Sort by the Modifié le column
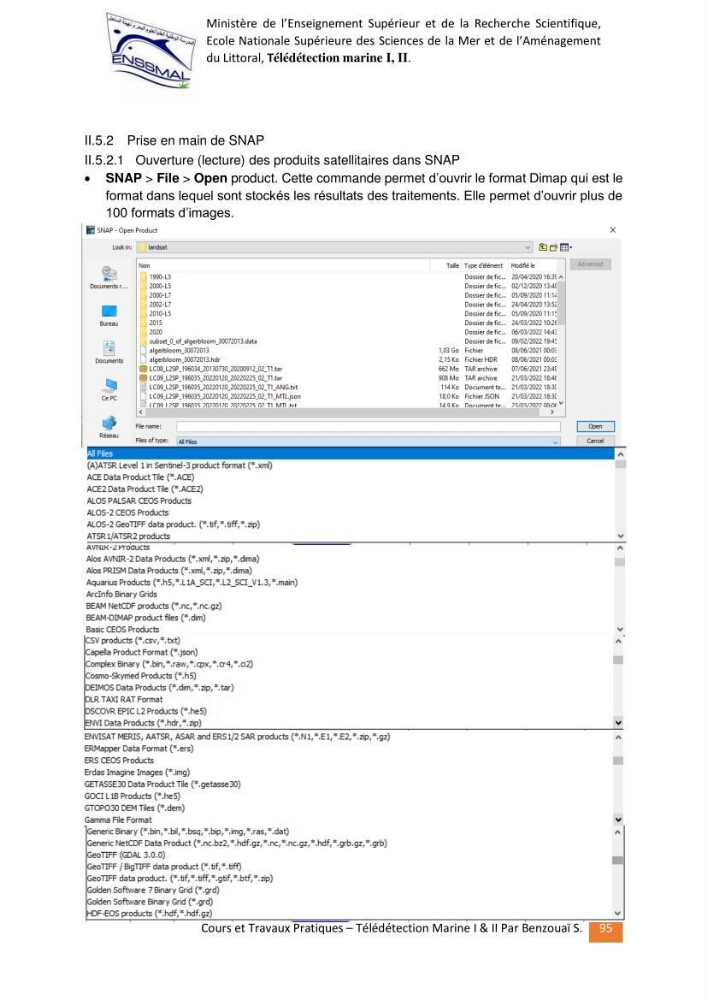 (x=523, y=265)
